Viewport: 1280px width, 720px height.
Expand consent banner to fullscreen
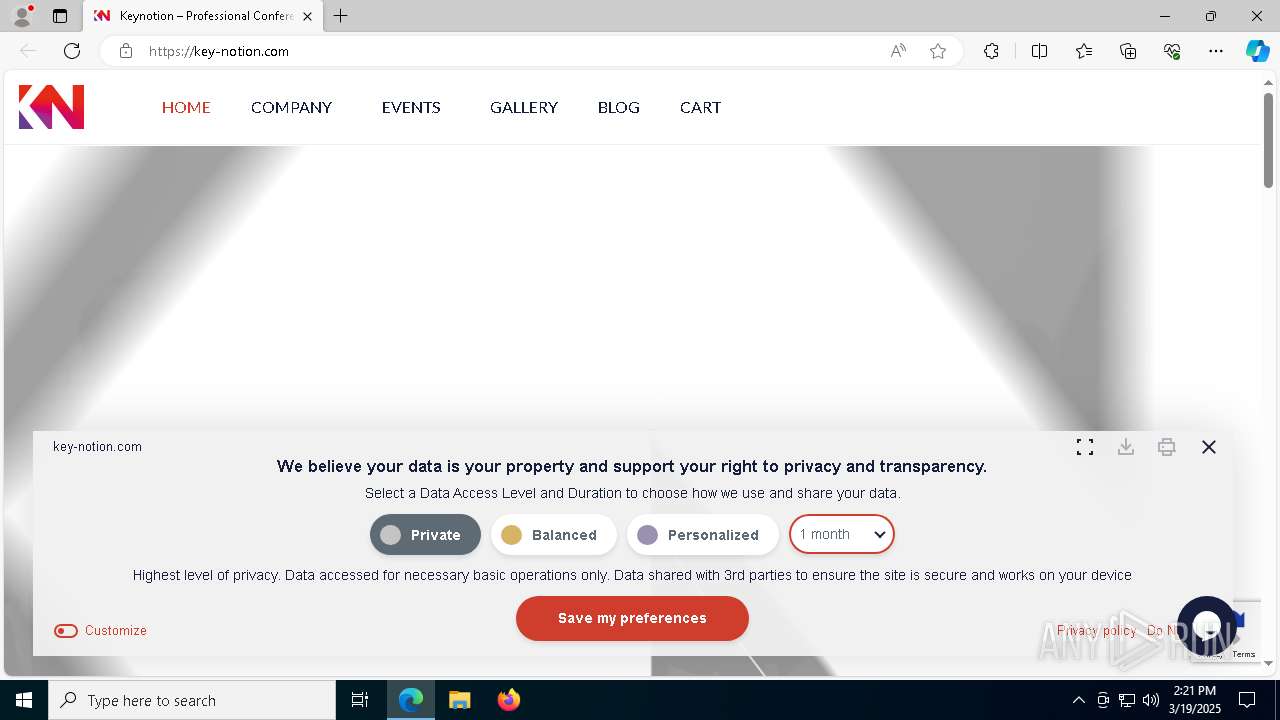tap(1085, 447)
